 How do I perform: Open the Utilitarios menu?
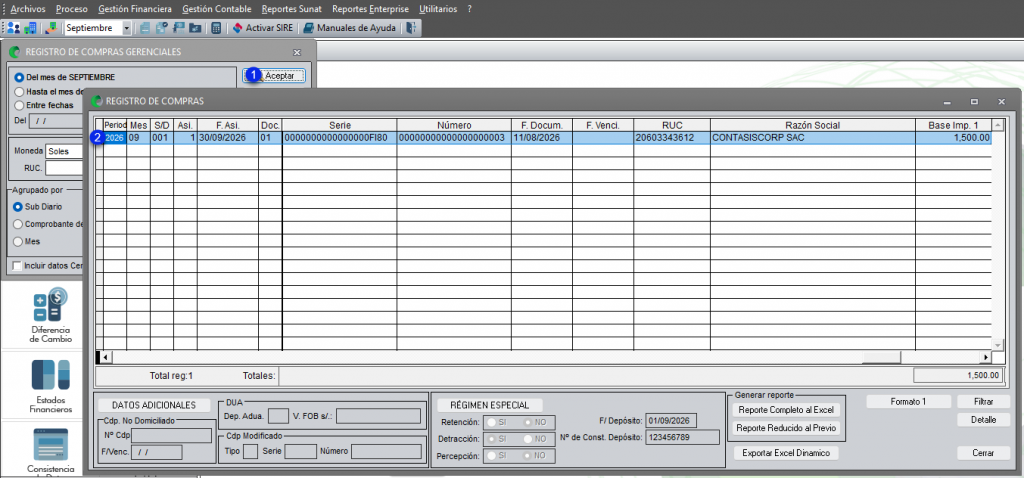pyautogui.click(x=438, y=9)
